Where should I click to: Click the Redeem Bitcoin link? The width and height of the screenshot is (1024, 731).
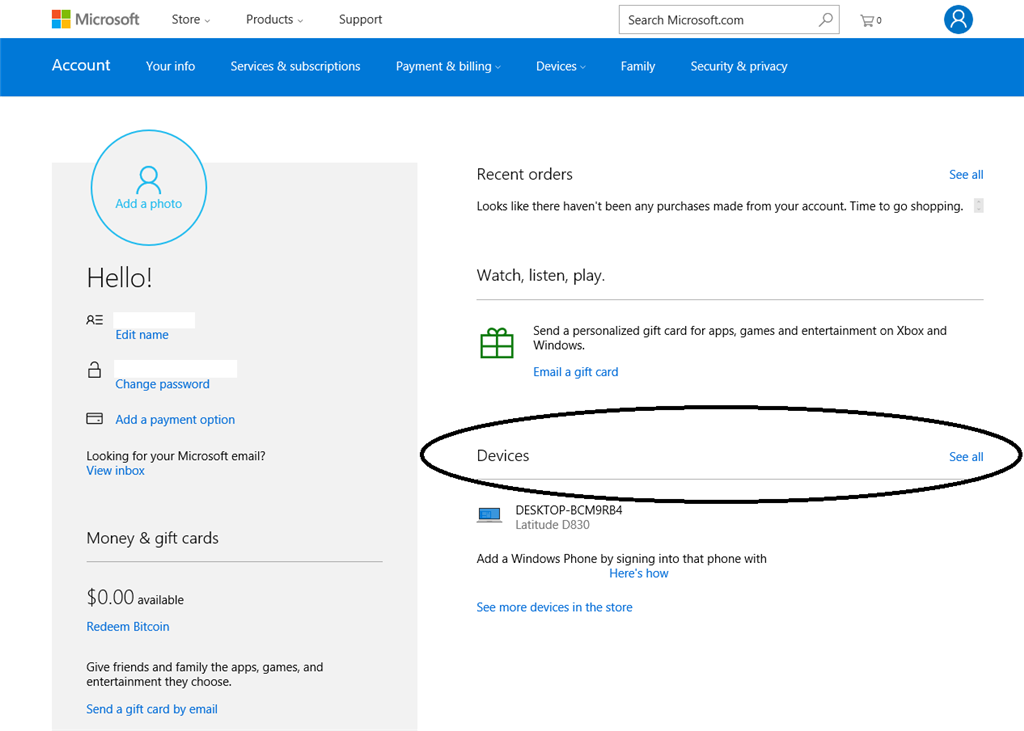click(128, 626)
